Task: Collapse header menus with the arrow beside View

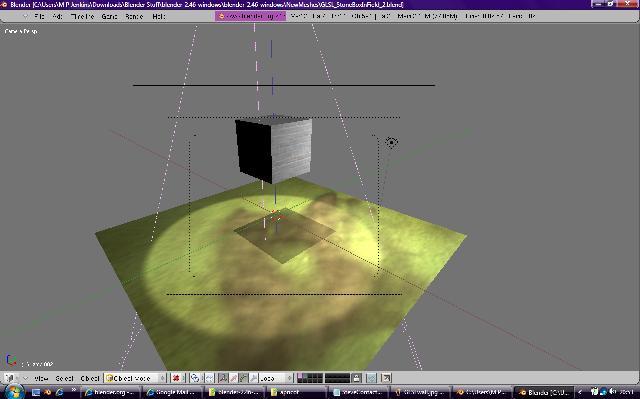Action: coord(25,378)
